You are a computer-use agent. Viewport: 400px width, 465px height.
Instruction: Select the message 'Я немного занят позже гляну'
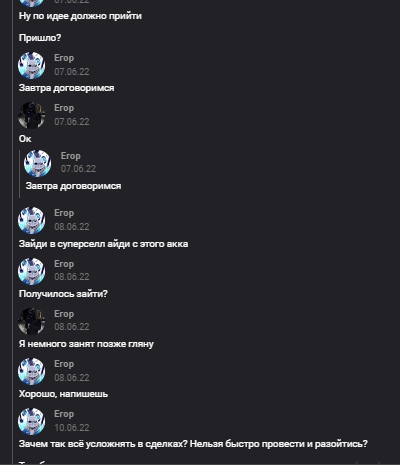coord(86,344)
